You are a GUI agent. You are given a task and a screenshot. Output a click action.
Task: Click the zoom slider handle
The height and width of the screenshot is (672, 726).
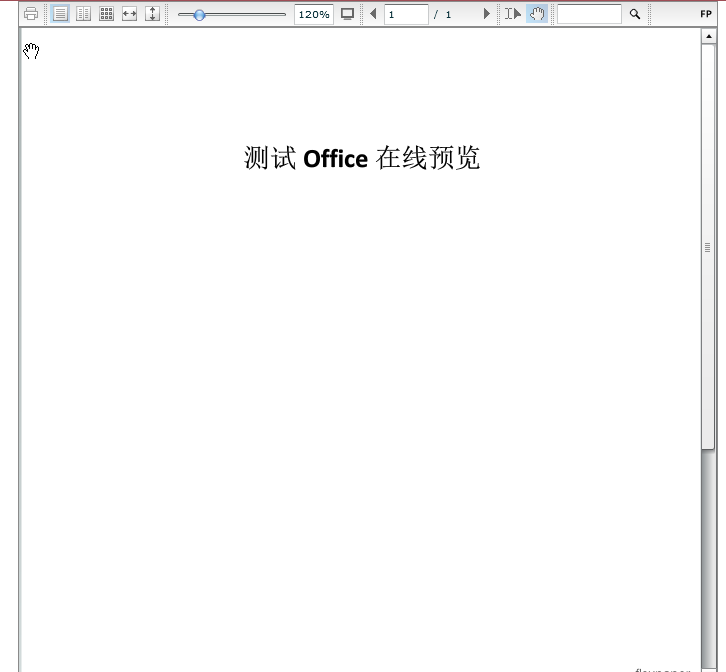199,15
